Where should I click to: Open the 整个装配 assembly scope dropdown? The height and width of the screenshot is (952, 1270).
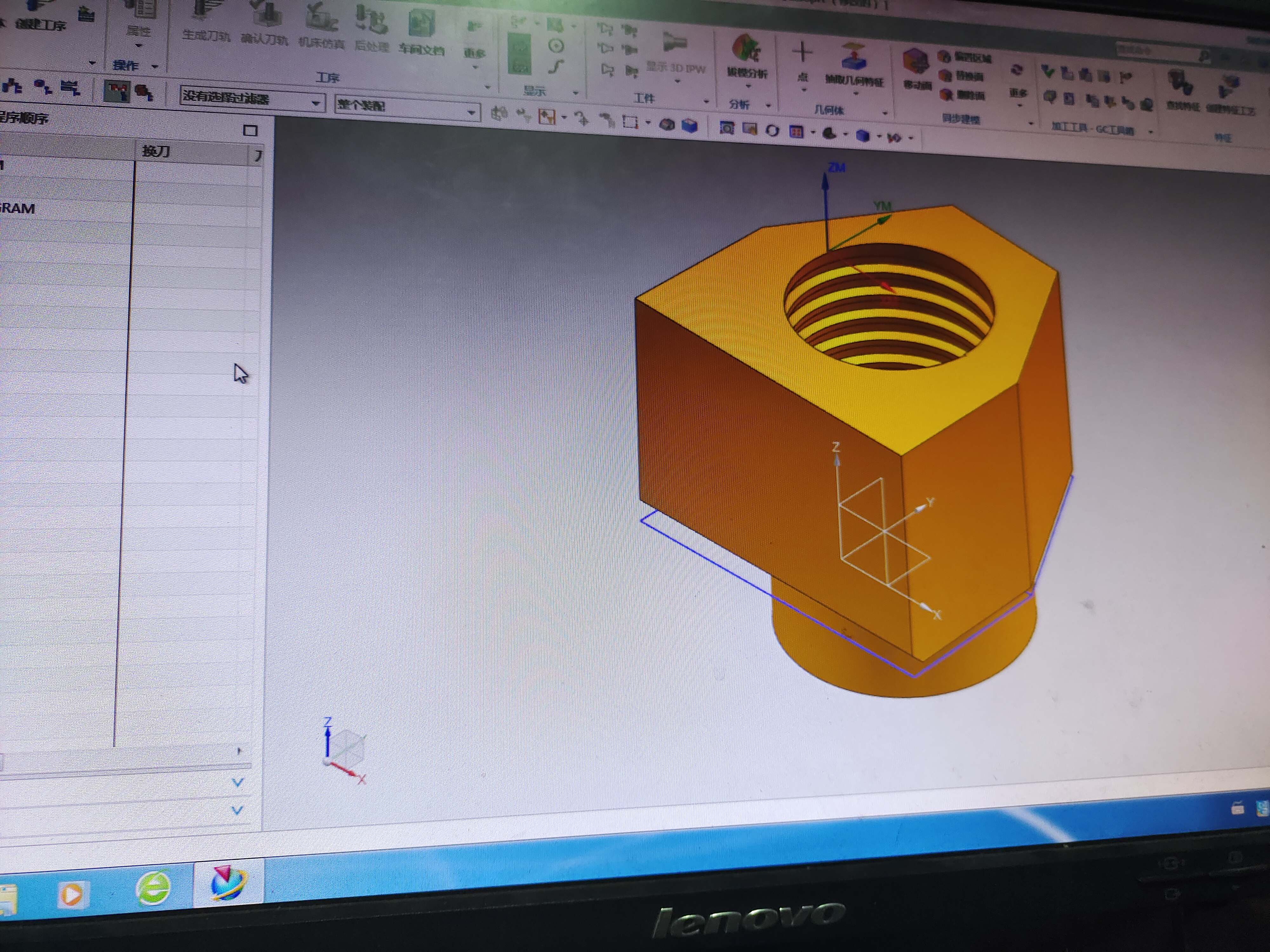pyautogui.click(x=471, y=112)
